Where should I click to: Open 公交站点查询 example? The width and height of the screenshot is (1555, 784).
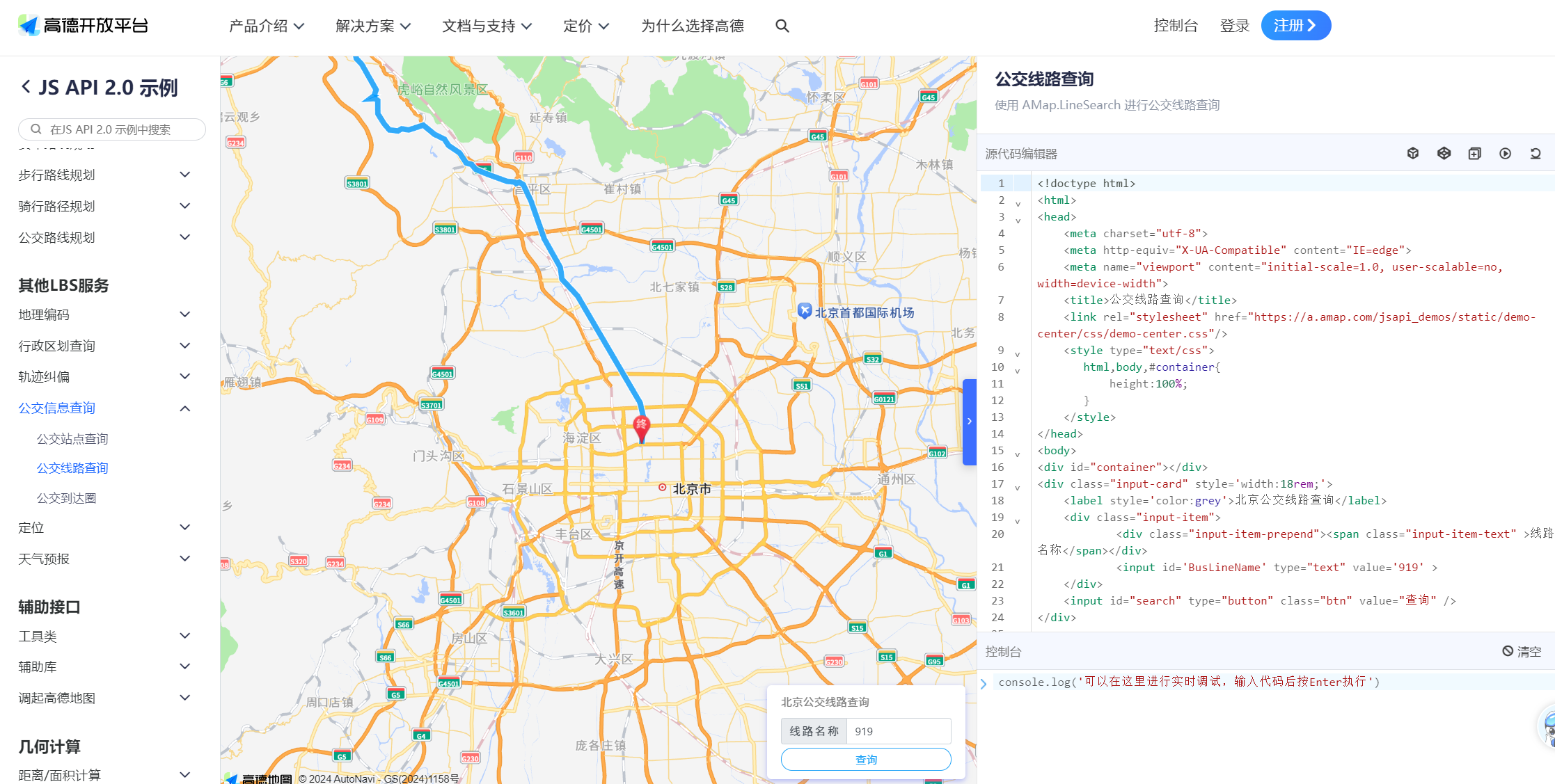pyautogui.click(x=72, y=438)
